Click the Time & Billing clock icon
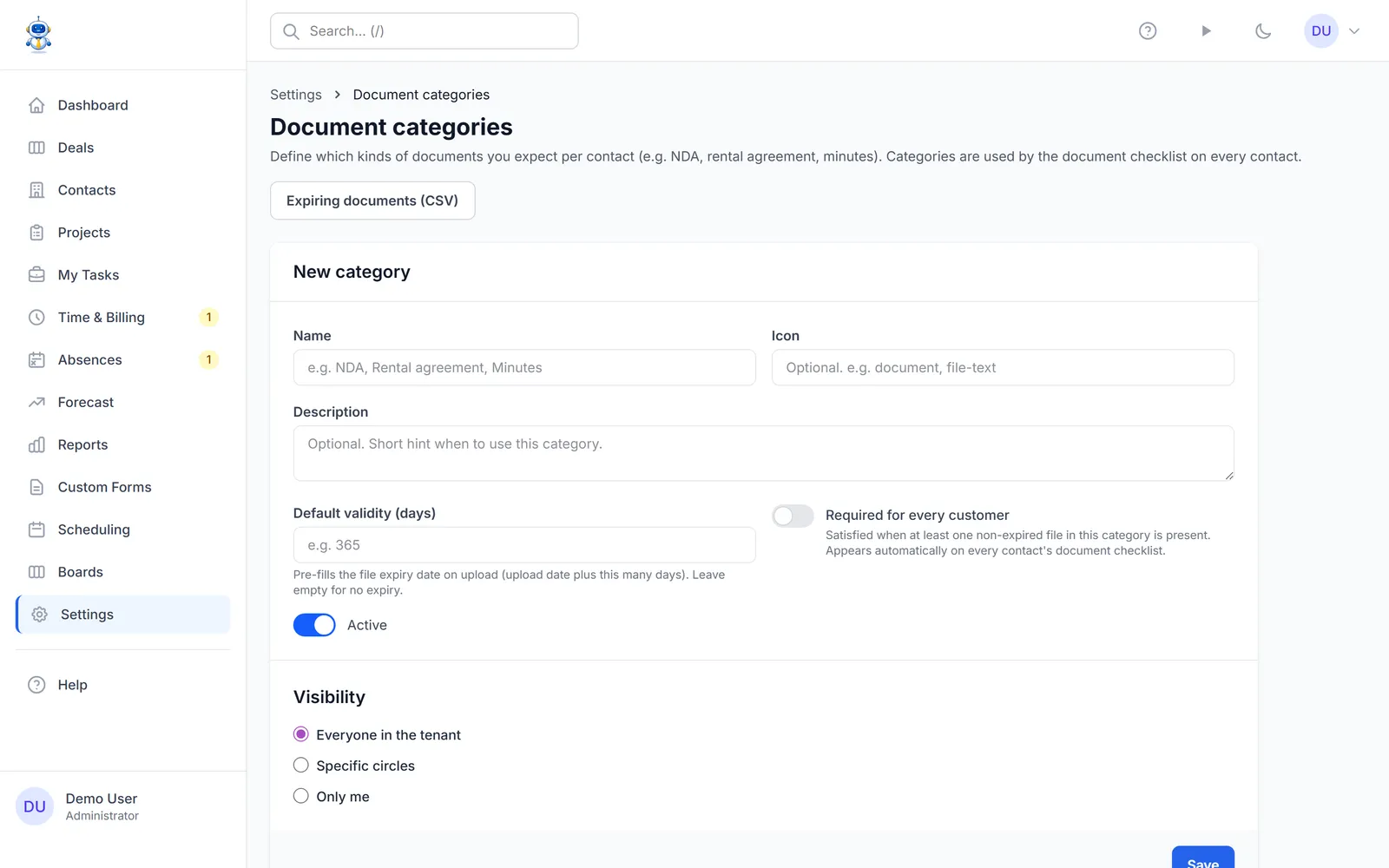 click(x=36, y=318)
